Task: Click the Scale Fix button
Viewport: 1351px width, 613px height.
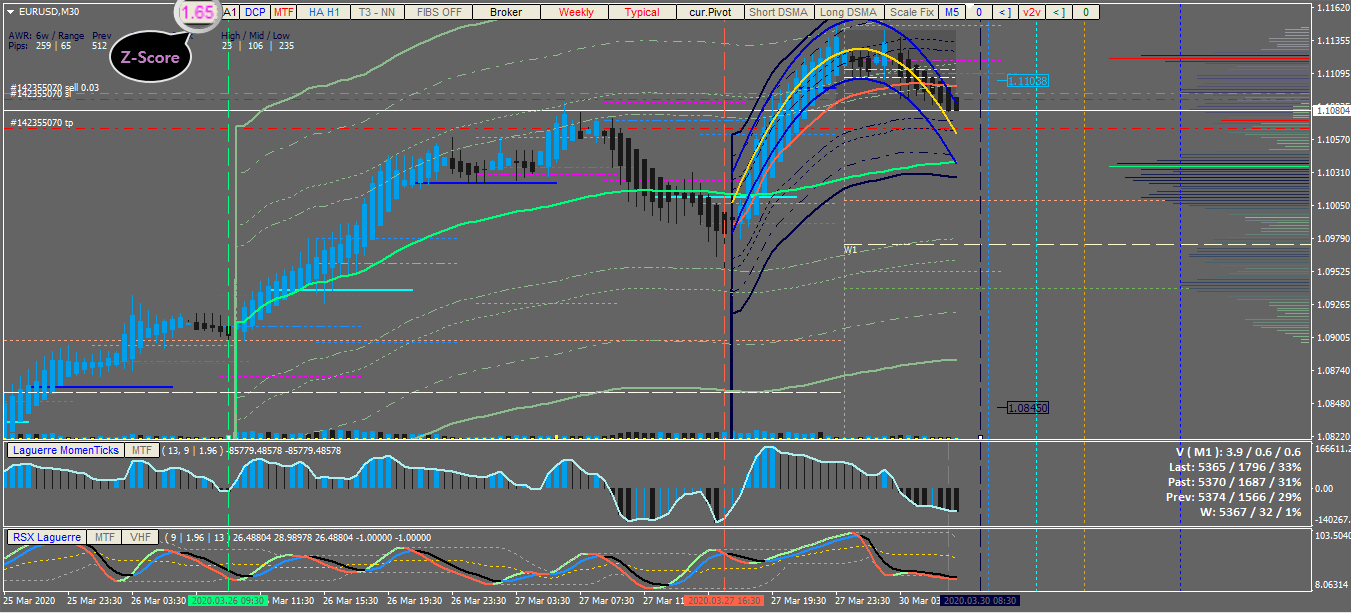Action: coord(911,12)
